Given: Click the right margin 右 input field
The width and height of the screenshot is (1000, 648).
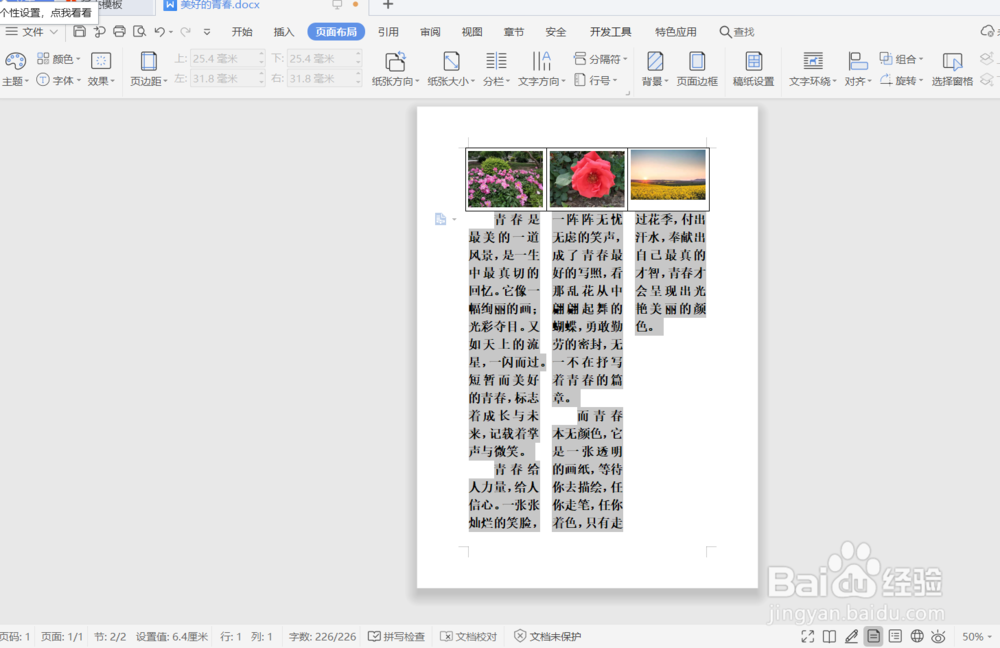Looking at the screenshot, I should pyautogui.click(x=325, y=78).
